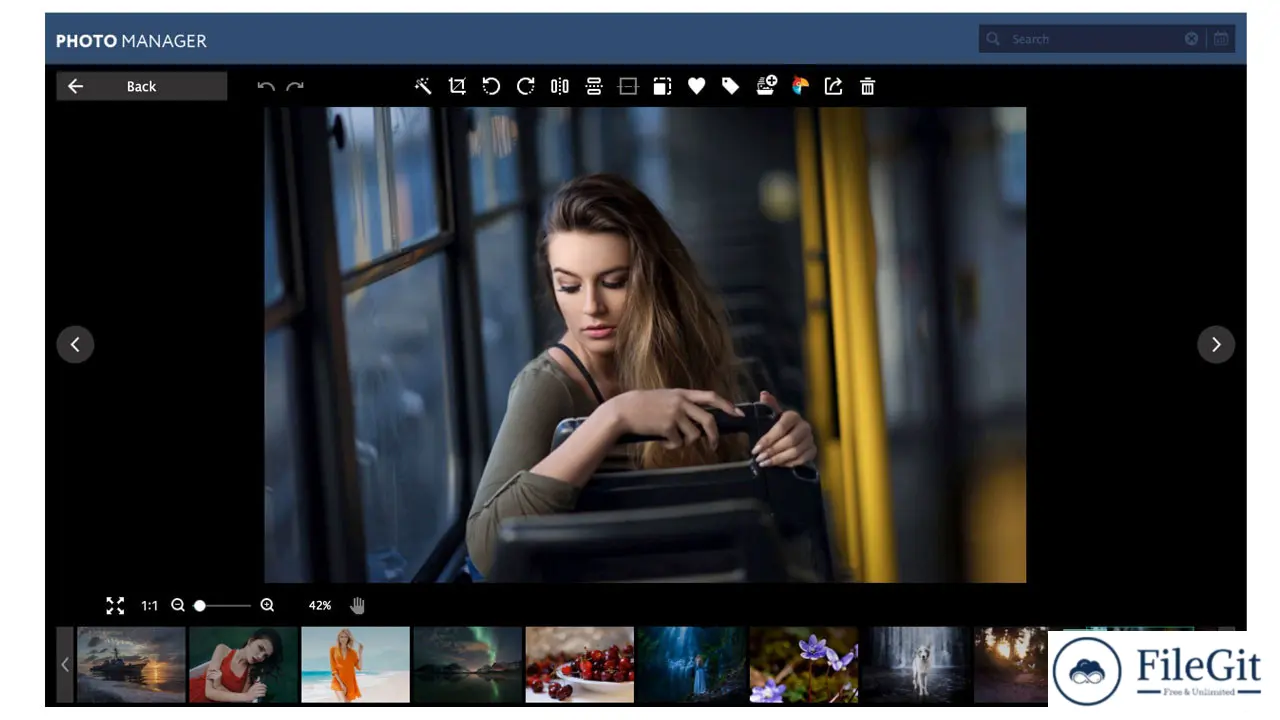Screen dimensions: 1280x720
Task: Go back using the Back button
Action: pos(142,86)
